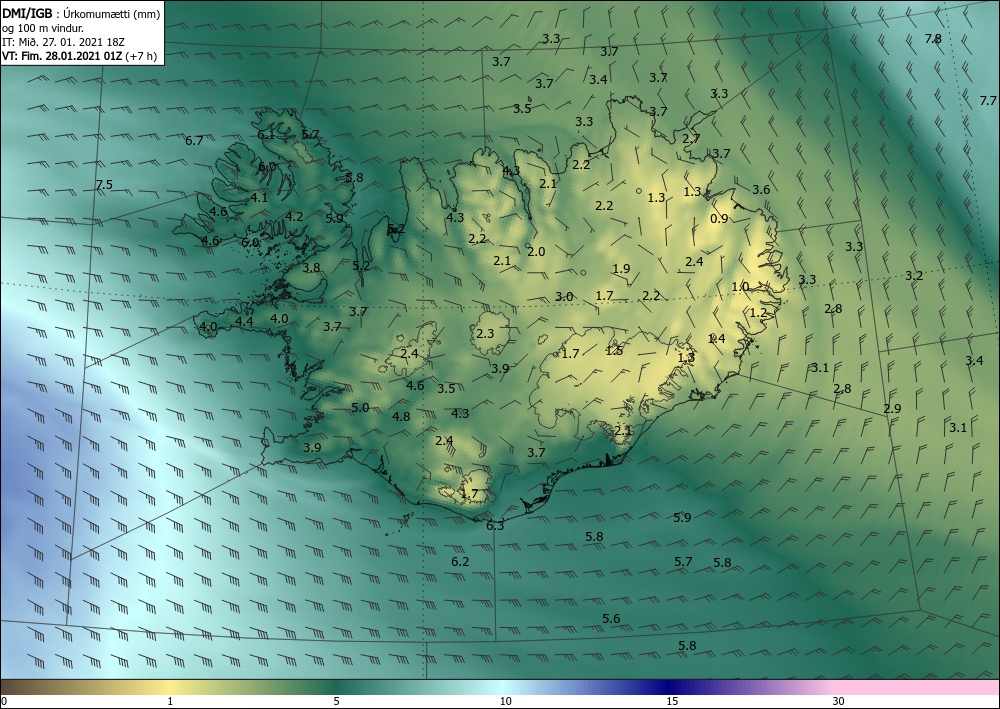Click the value "3.2" on the map

coord(914,275)
